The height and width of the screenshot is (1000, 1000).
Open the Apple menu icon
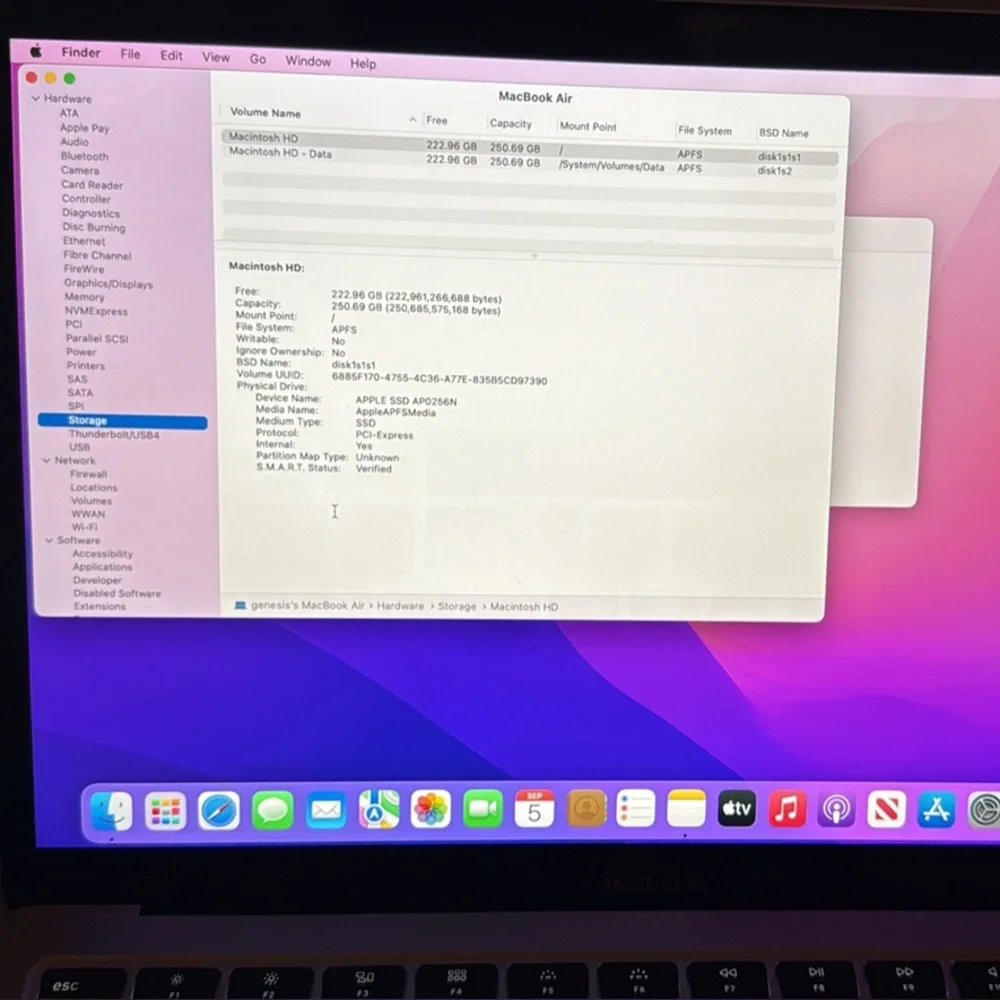(x=36, y=50)
